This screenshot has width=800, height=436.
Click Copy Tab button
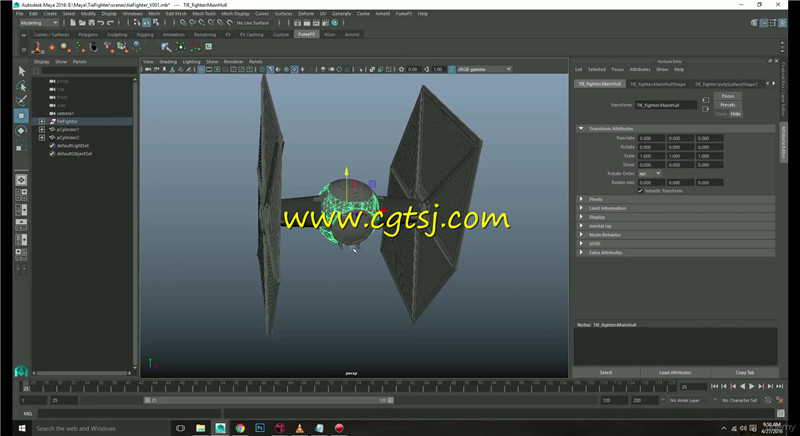pyautogui.click(x=744, y=373)
